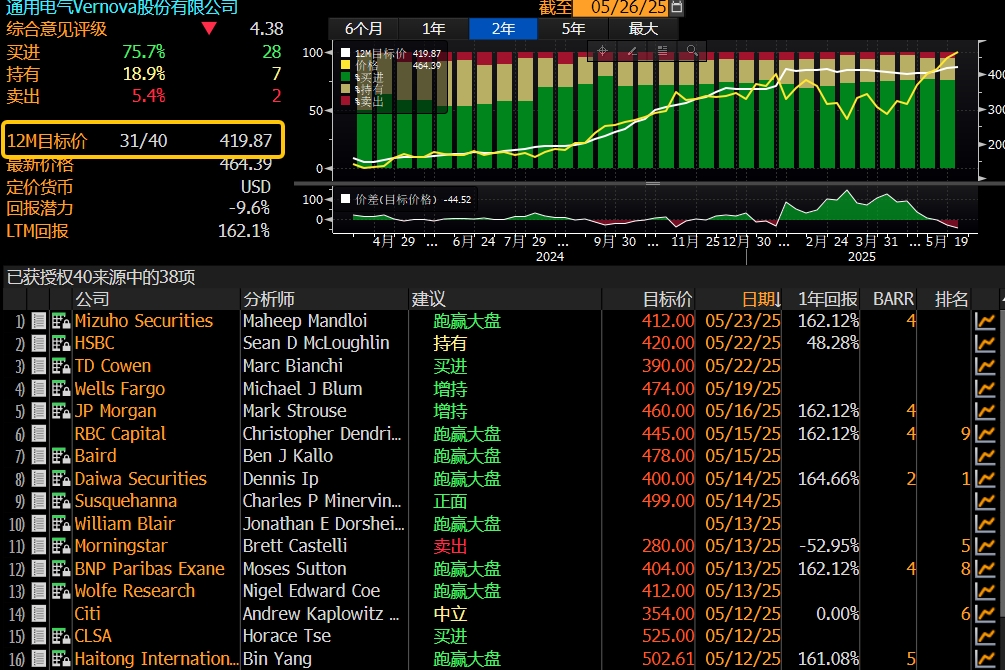The height and width of the screenshot is (670, 1005).
Task: Sort table by BARR column header
Action: click(x=893, y=299)
